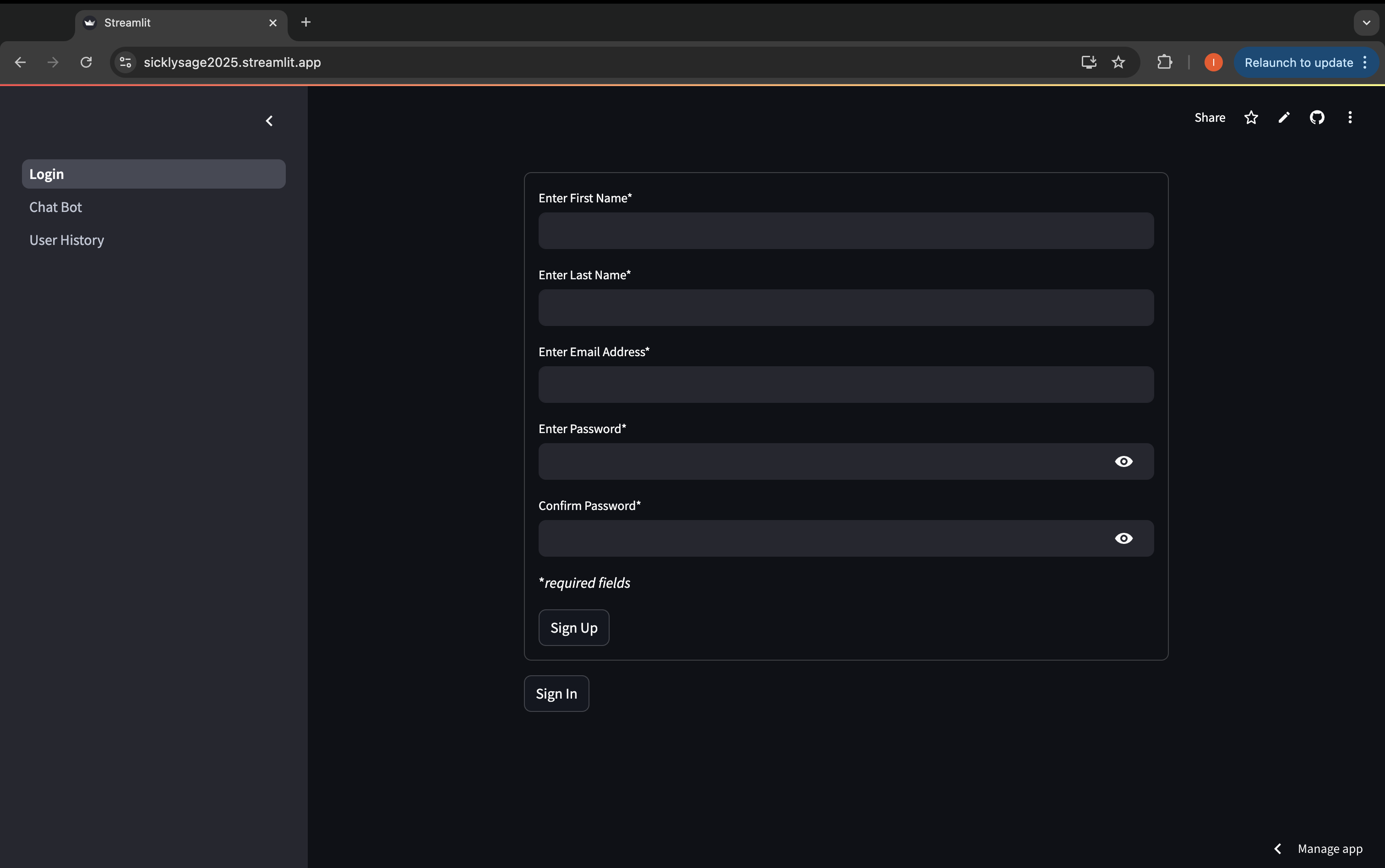Click the Sign In button
This screenshot has height=868, width=1385.
(x=556, y=694)
